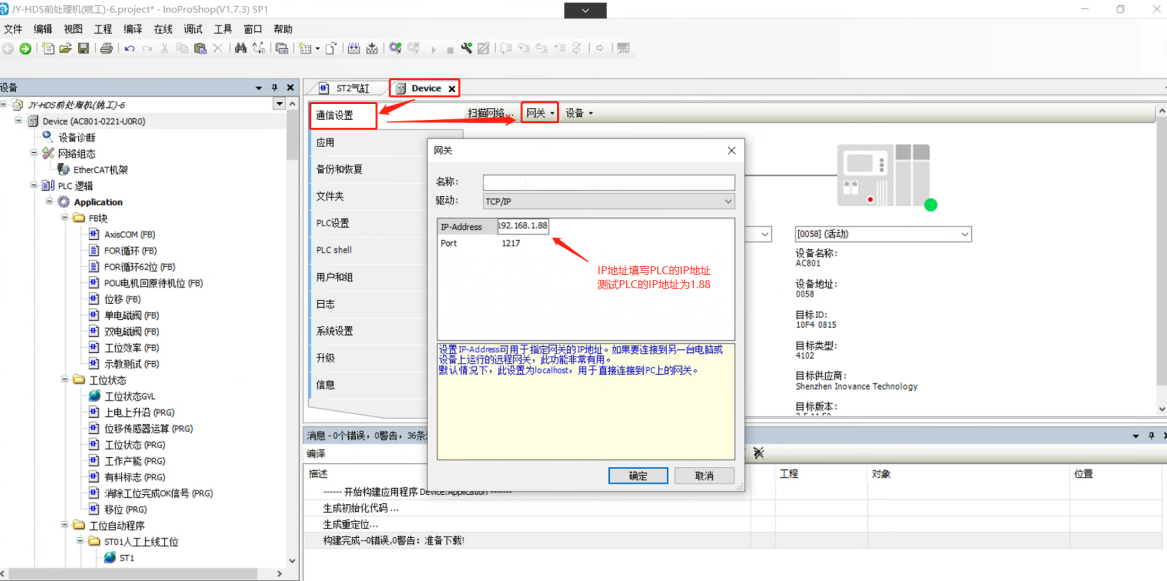Click the Save project toolbar icon

pyautogui.click(x=83, y=48)
